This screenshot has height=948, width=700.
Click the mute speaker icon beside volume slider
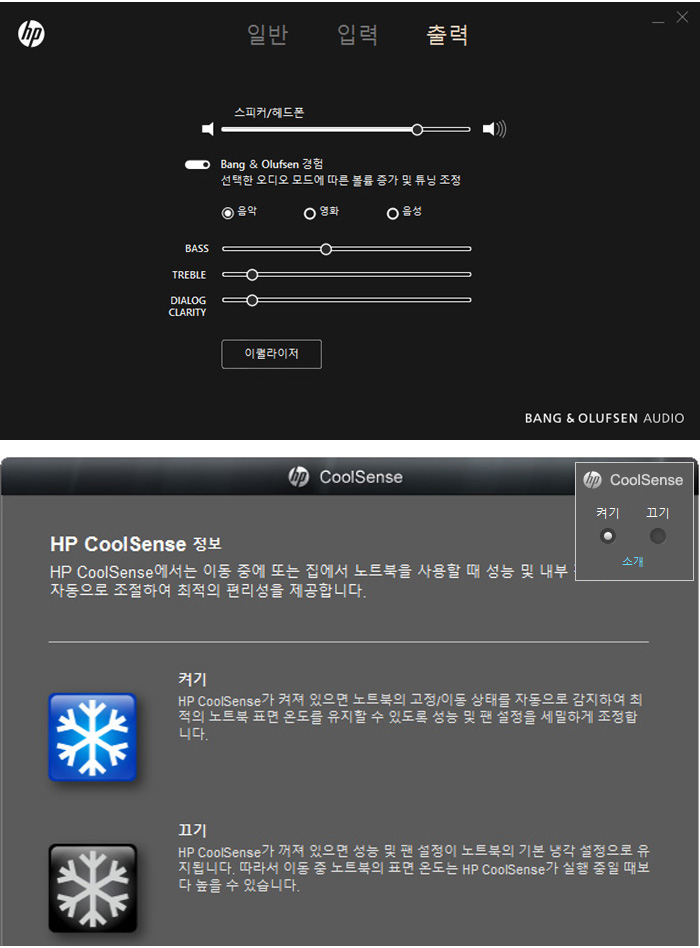click(x=207, y=129)
